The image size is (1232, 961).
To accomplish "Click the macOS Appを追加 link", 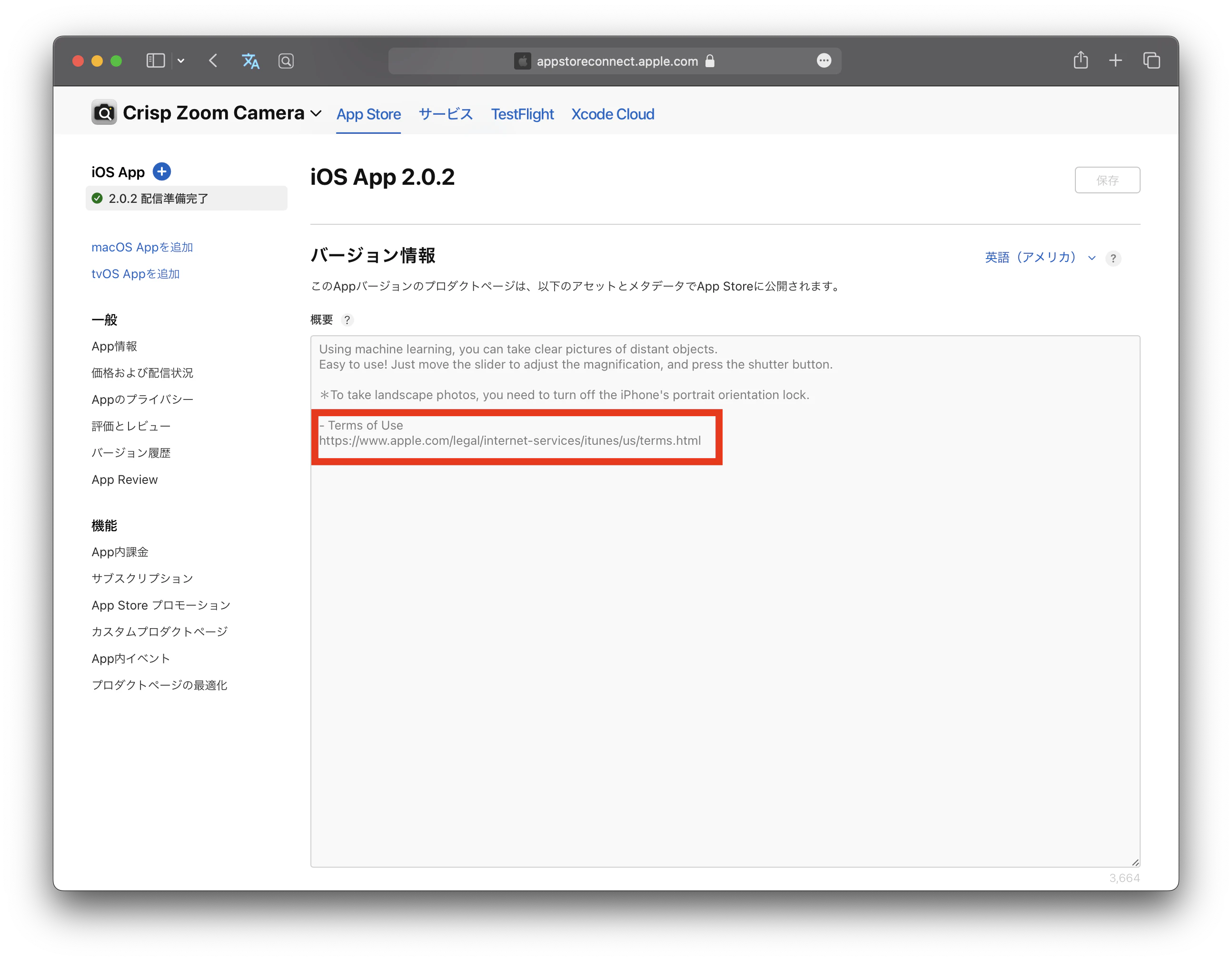I will click(x=142, y=247).
